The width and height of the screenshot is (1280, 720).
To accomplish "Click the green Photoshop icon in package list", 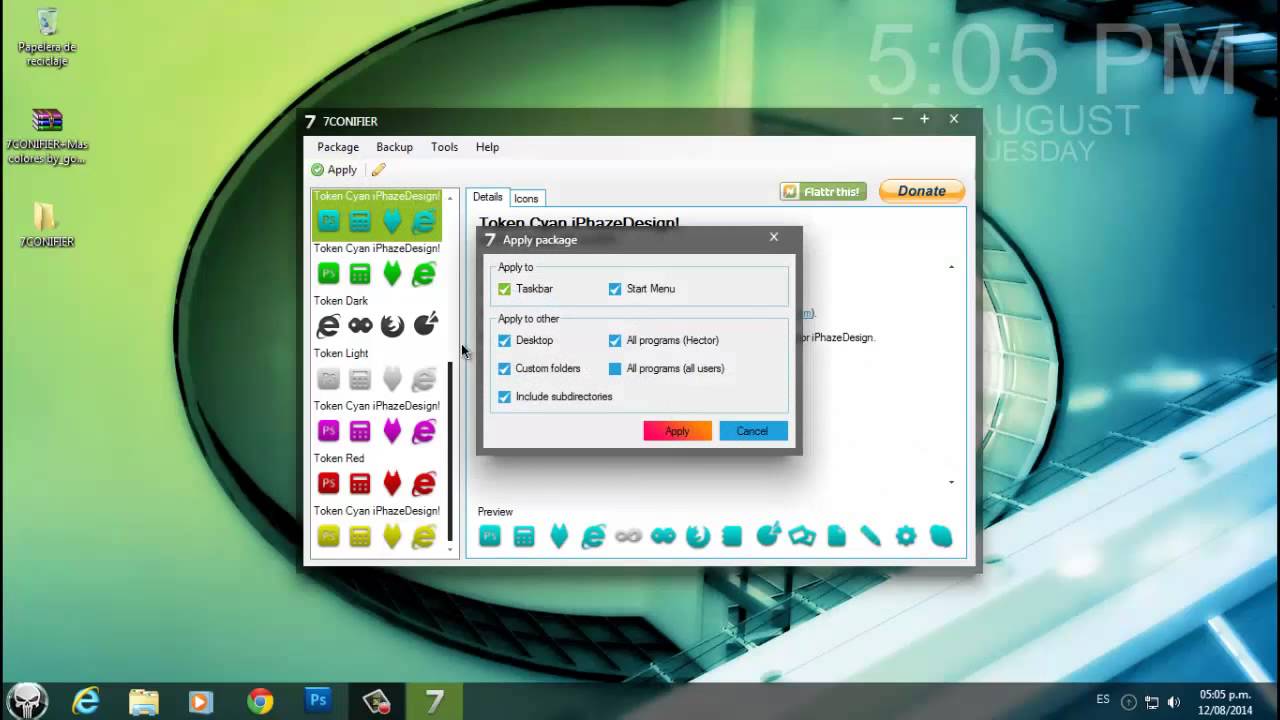I will [328, 273].
